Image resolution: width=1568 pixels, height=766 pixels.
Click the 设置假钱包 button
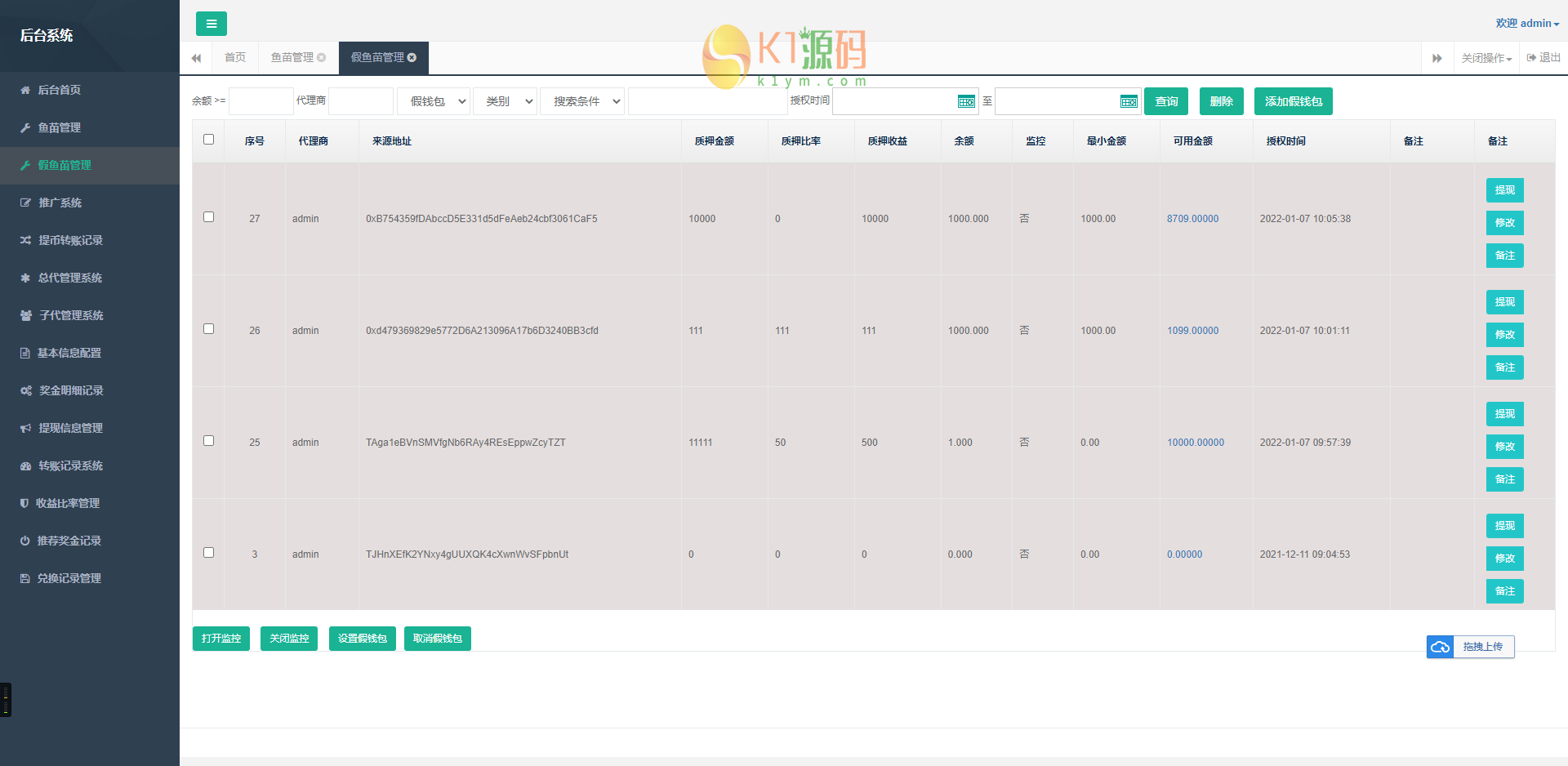(363, 639)
